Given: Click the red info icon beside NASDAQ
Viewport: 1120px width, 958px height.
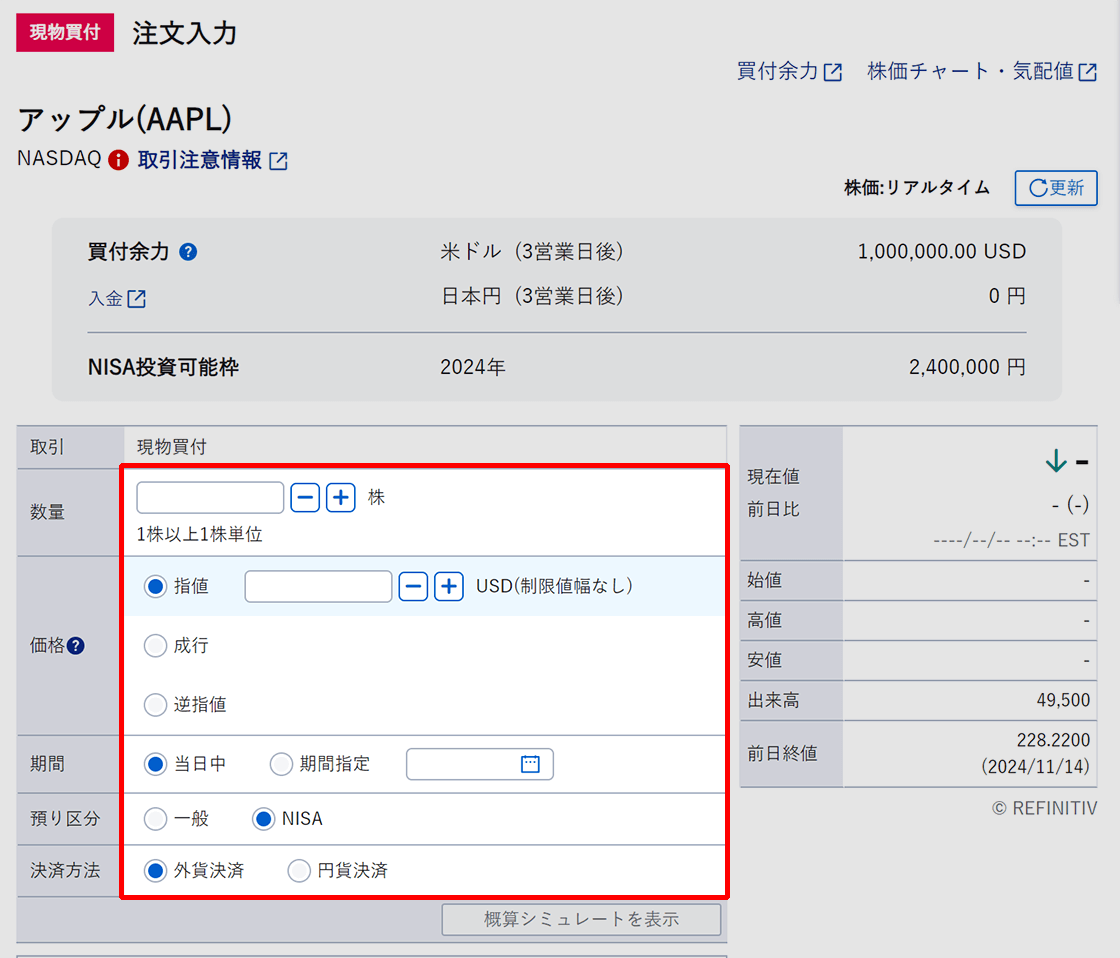Looking at the screenshot, I should point(118,160).
